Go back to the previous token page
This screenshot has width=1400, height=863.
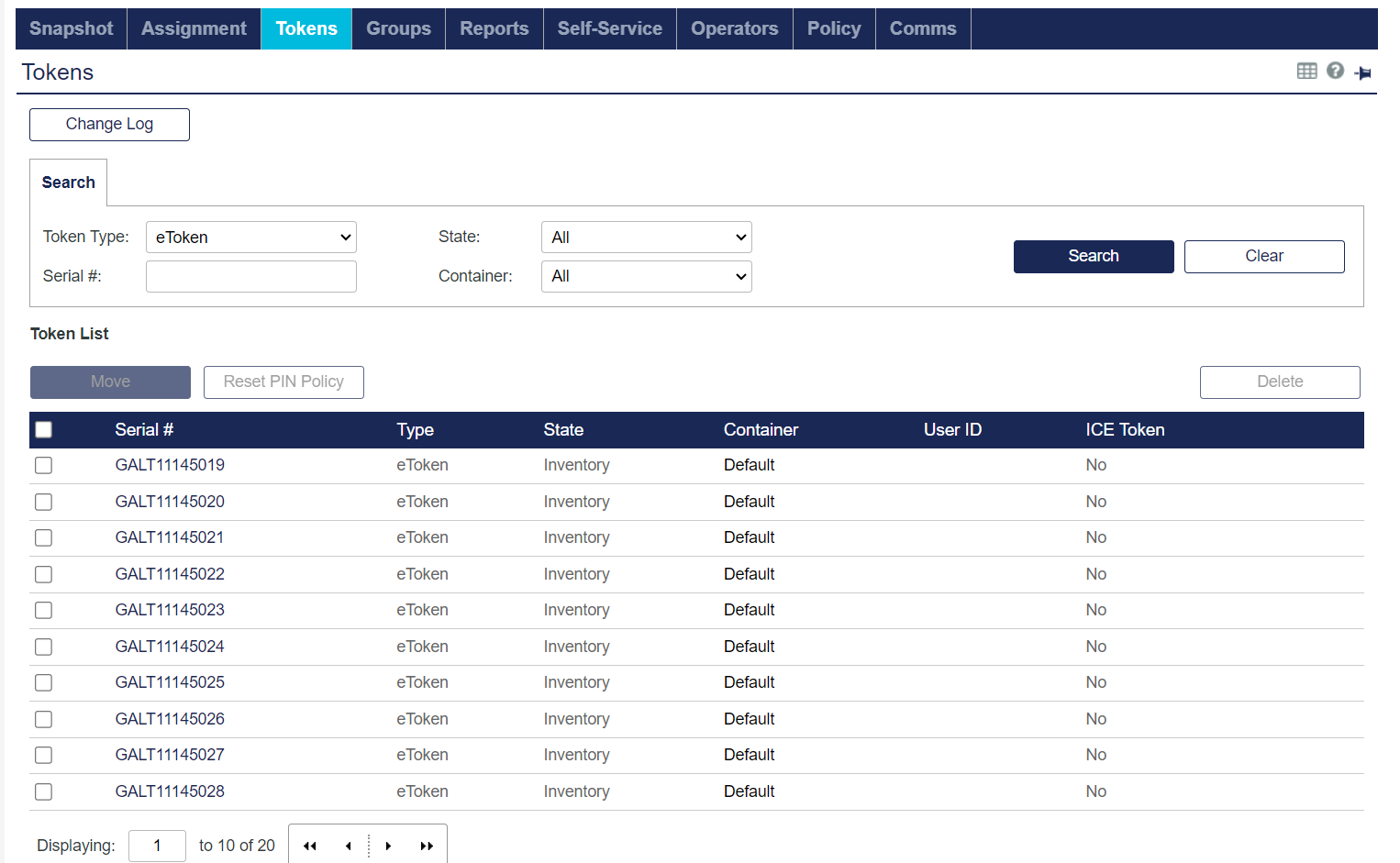click(x=348, y=846)
